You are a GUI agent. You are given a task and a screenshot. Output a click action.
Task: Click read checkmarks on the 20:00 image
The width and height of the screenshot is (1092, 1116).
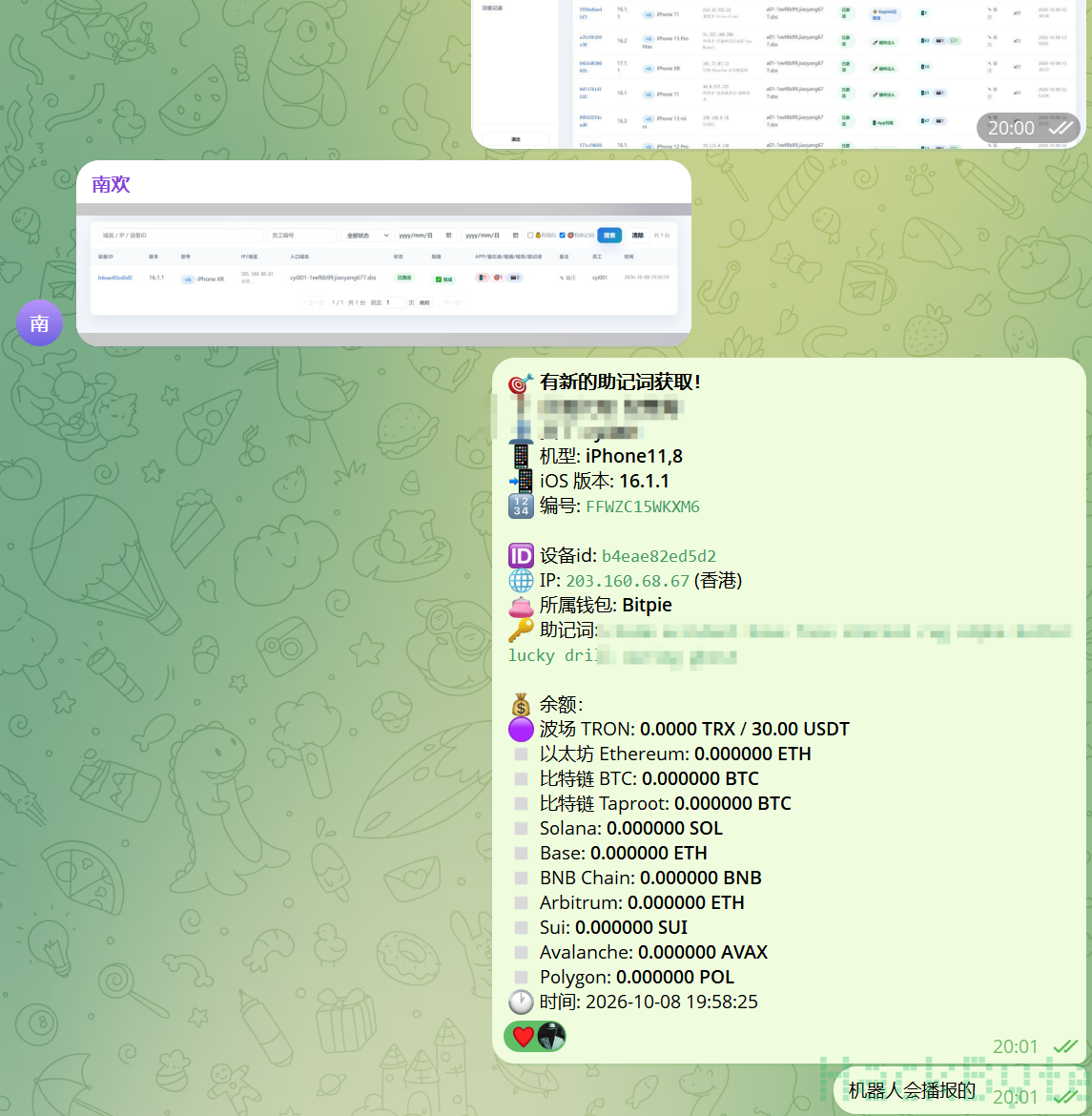pos(1061,128)
